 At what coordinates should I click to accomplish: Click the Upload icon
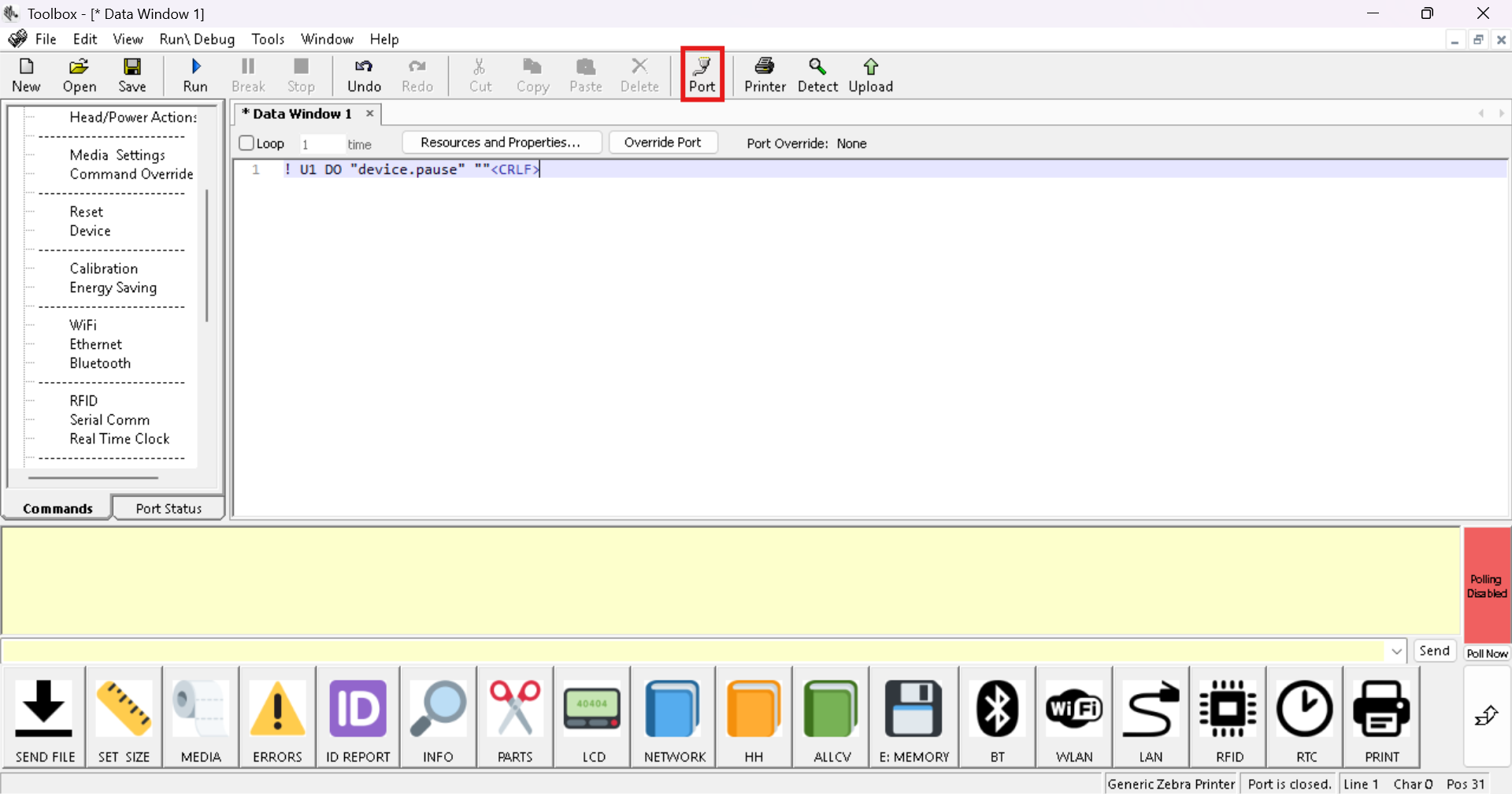pos(870,75)
